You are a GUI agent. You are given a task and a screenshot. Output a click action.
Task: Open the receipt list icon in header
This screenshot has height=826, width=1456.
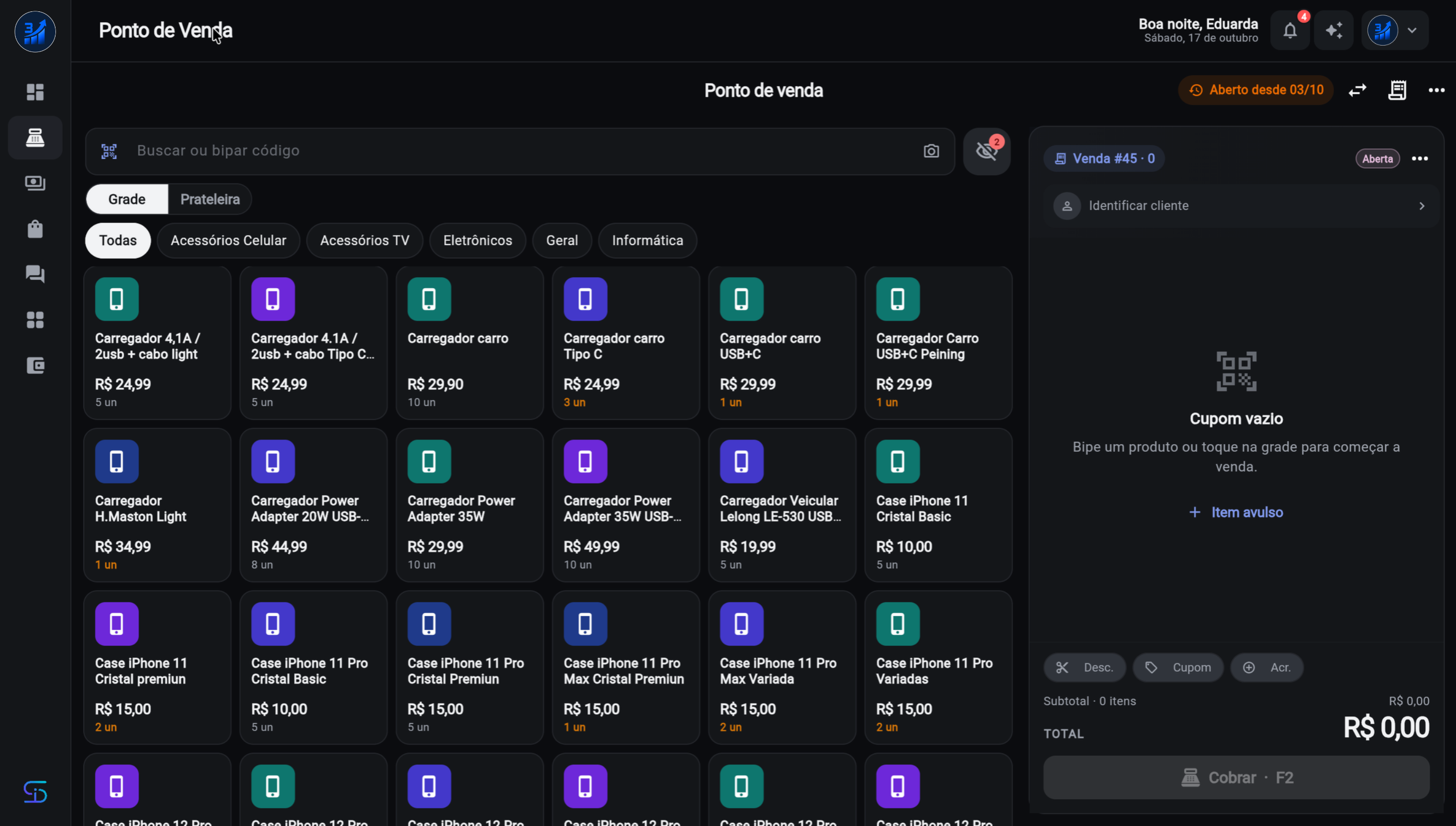pos(1397,90)
